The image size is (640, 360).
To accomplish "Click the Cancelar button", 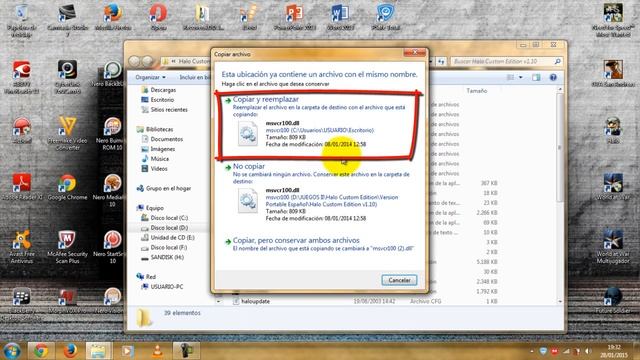I will (x=399, y=280).
